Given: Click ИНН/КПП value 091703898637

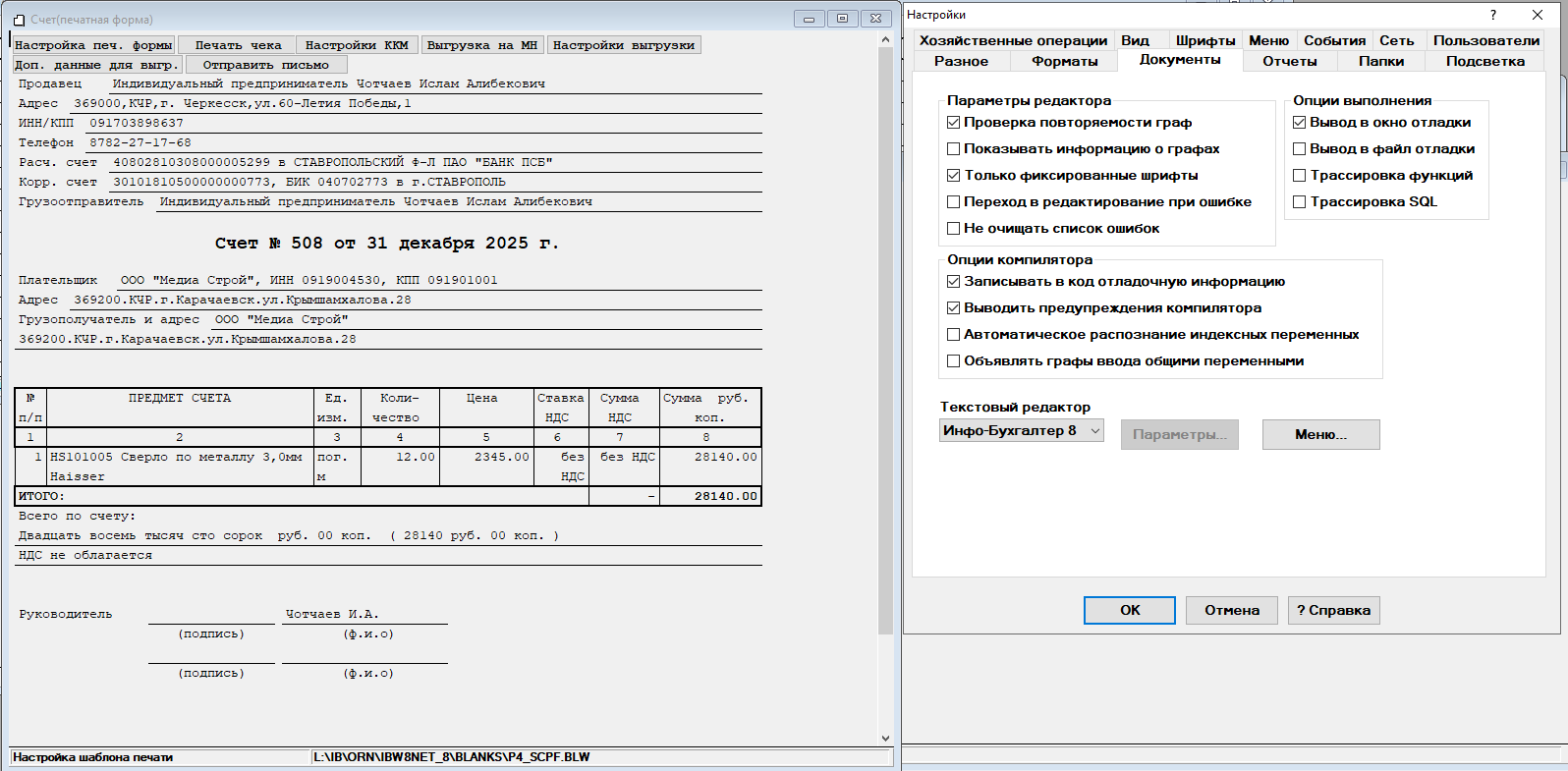Looking at the screenshot, I should [x=137, y=123].
